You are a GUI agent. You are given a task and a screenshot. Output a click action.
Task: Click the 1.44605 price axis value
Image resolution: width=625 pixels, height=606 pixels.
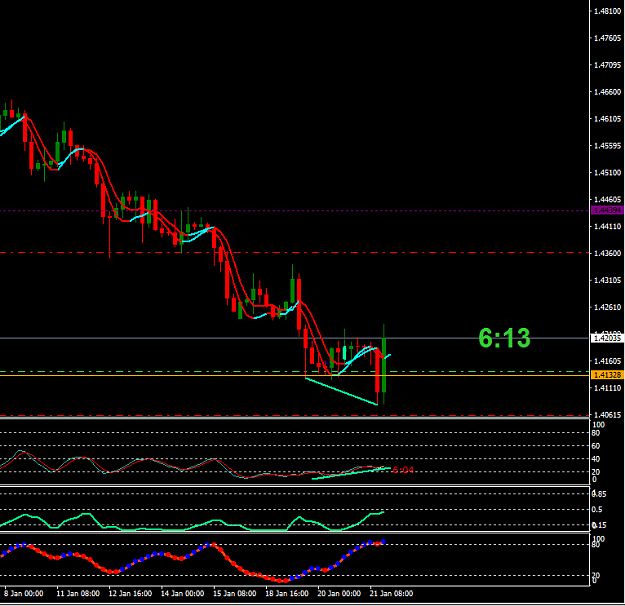click(x=607, y=199)
